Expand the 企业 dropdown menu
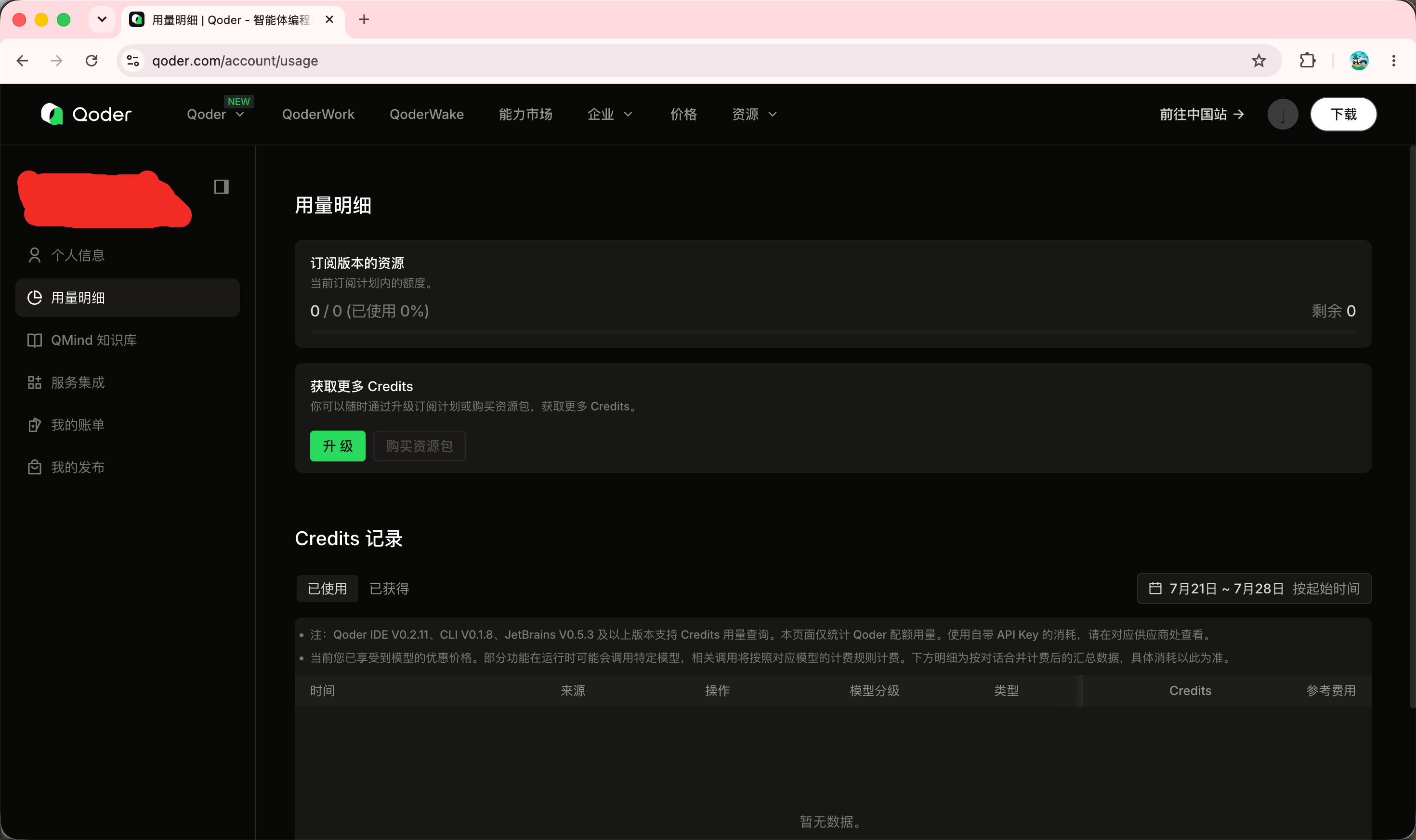1416x840 pixels. pyautogui.click(x=610, y=114)
